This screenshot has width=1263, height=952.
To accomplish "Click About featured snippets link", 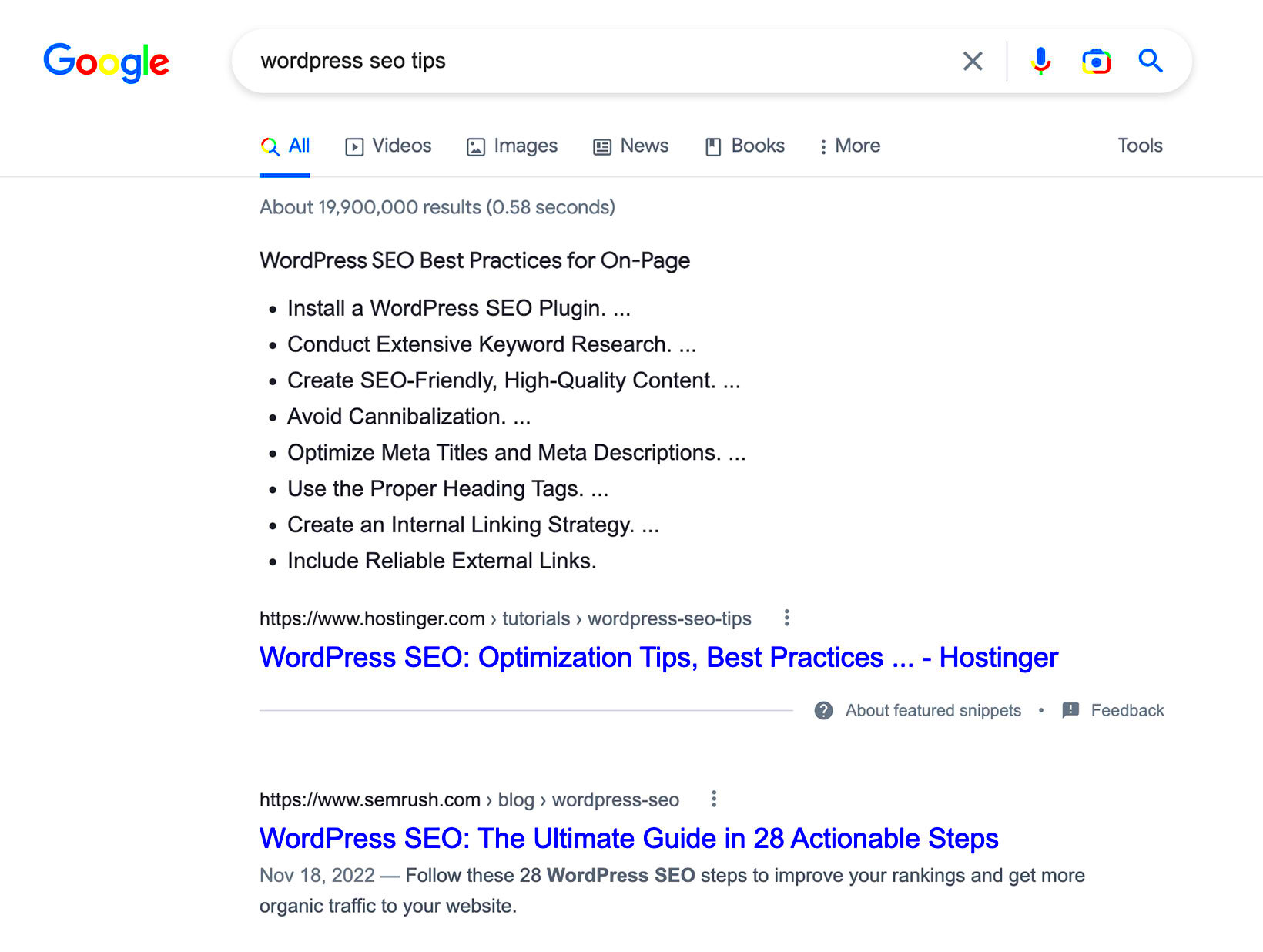I will (x=933, y=710).
